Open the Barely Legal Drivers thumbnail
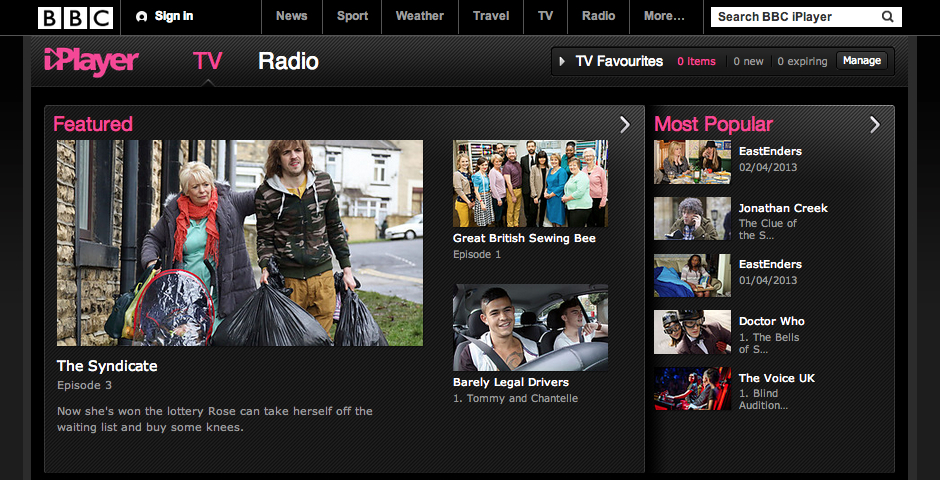Screen dimensions: 940x480 [x=531, y=327]
